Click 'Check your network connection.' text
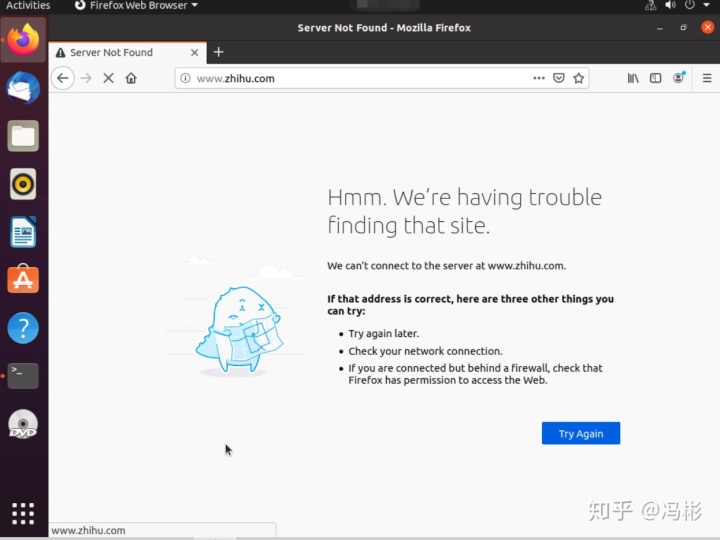The height and width of the screenshot is (540, 720). pos(425,351)
